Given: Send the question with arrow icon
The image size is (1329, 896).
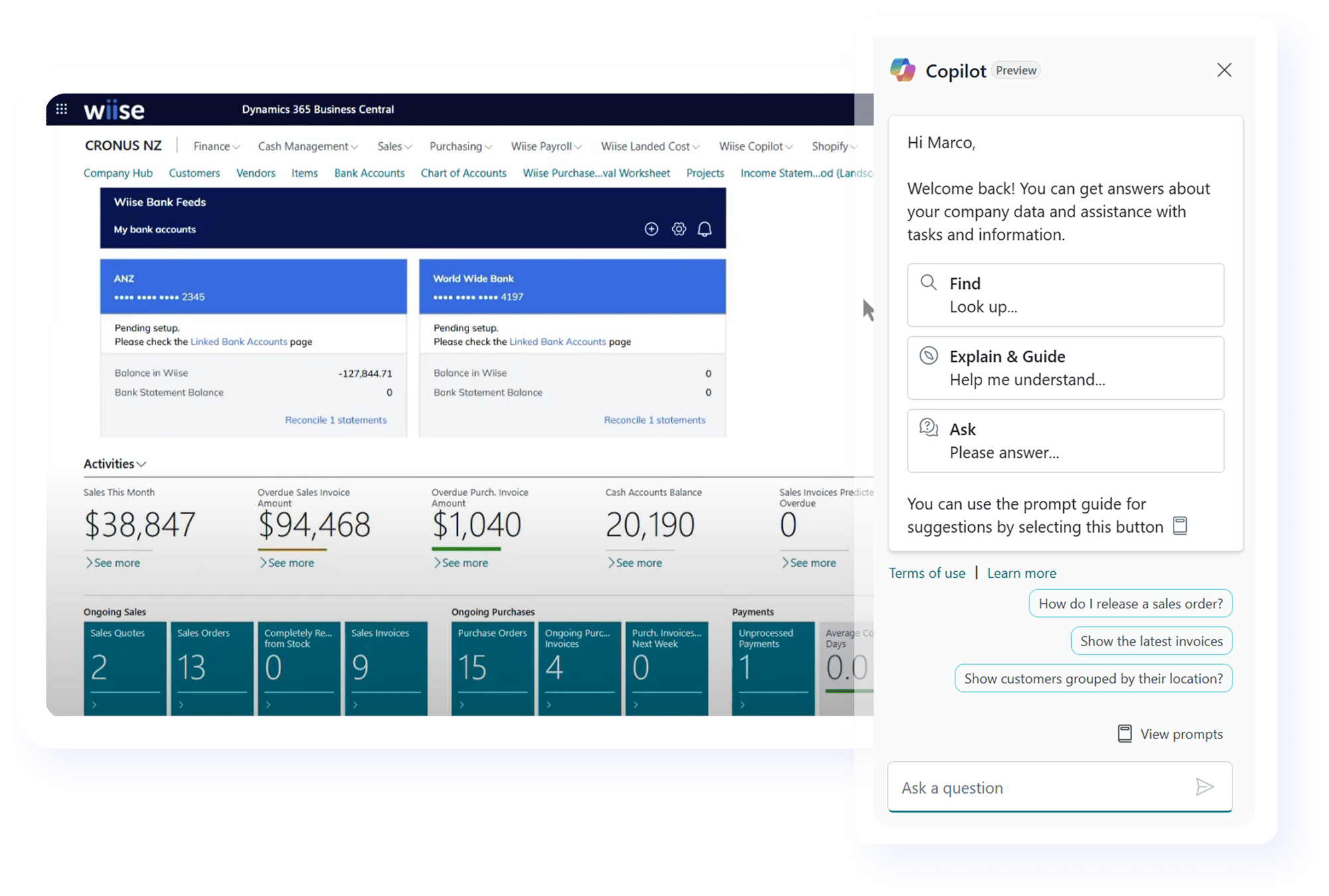Looking at the screenshot, I should [x=1204, y=787].
